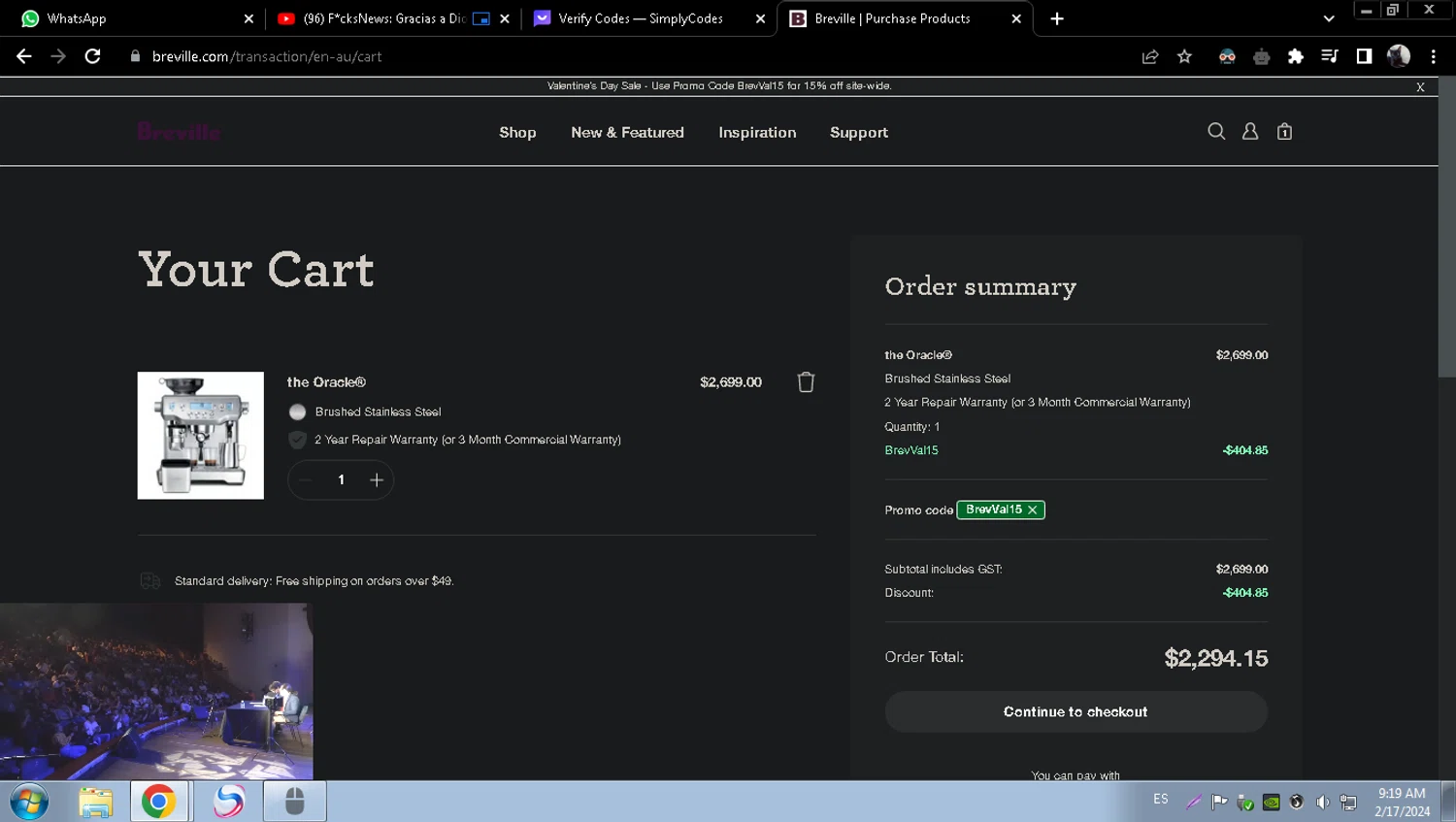Close the Breville Purchase Products tab

pos(1016,18)
